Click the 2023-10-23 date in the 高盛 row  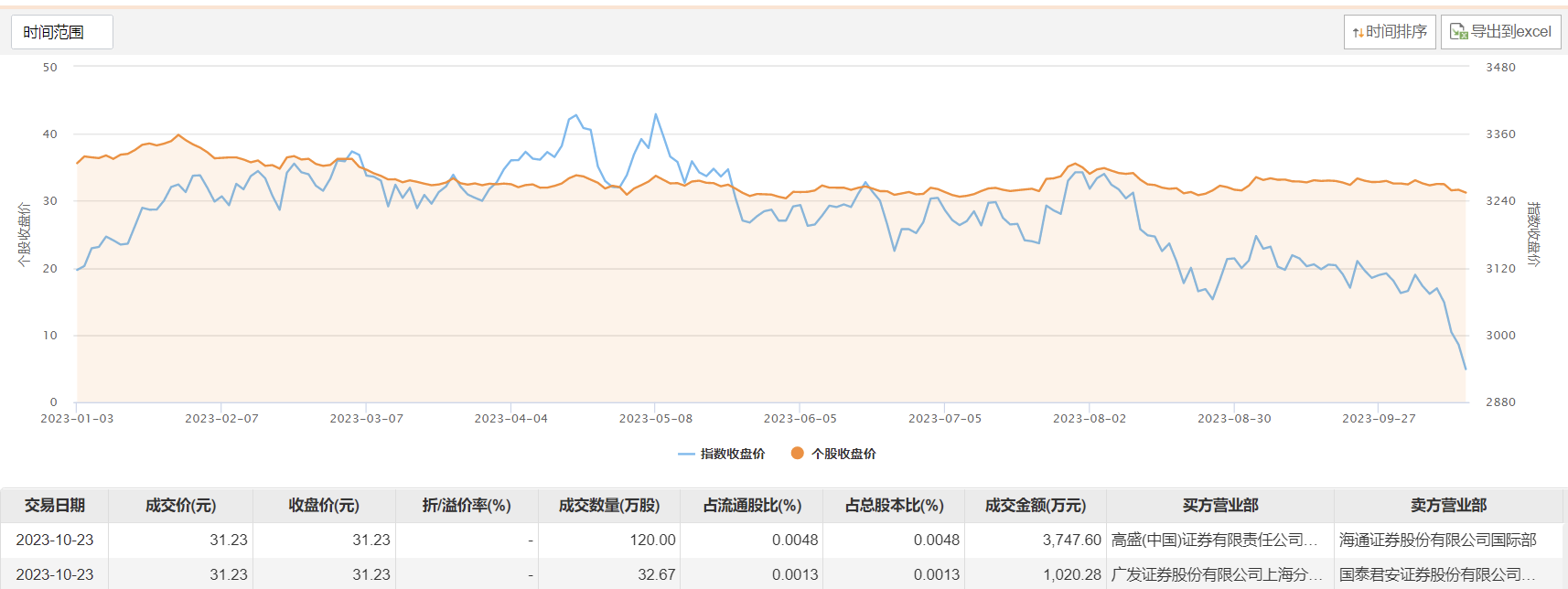point(55,541)
